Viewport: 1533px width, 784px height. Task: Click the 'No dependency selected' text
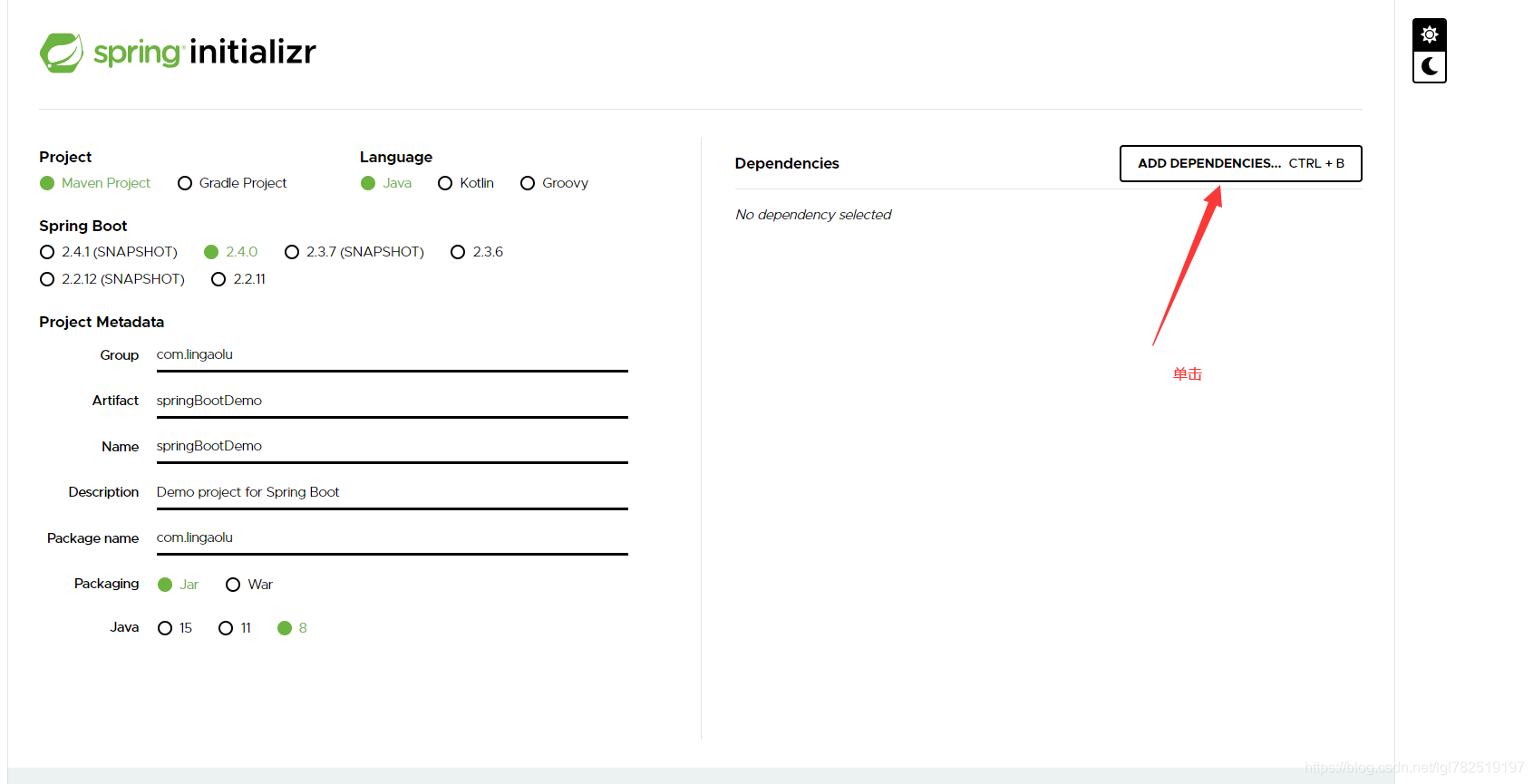pos(813,215)
